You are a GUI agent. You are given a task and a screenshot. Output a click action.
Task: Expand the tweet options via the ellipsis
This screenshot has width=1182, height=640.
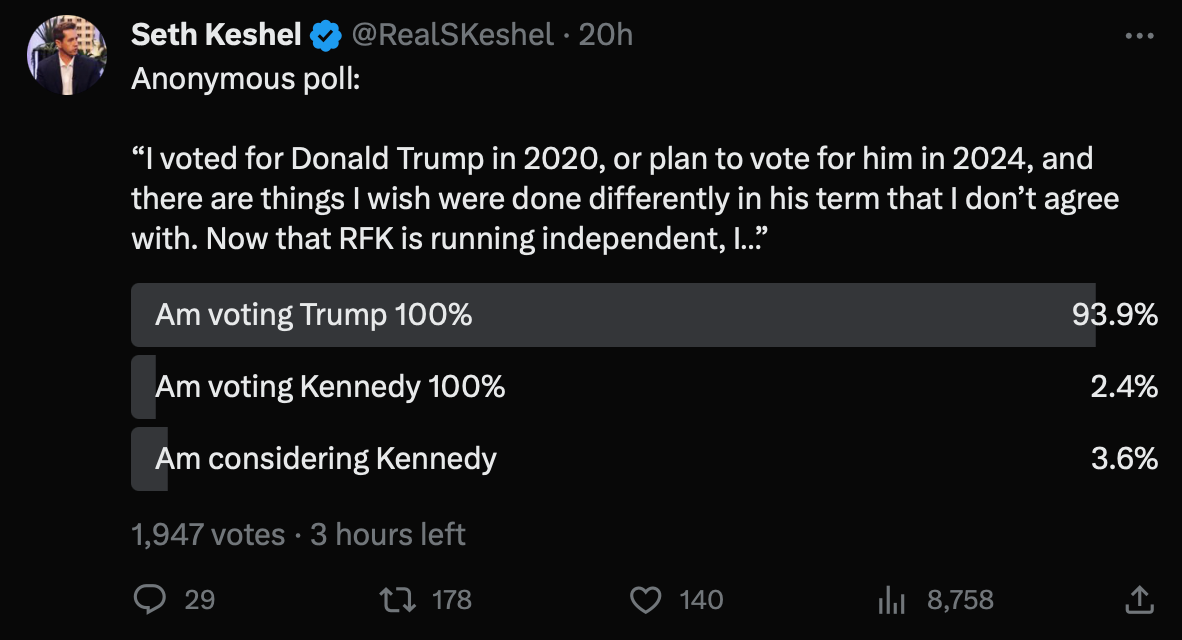pos(1138,33)
